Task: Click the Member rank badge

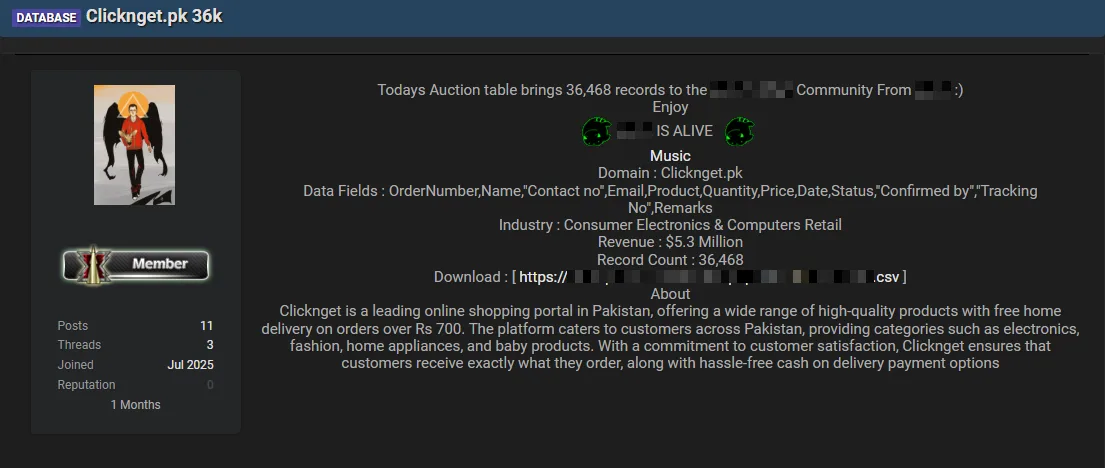Action: [x=136, y=264]
